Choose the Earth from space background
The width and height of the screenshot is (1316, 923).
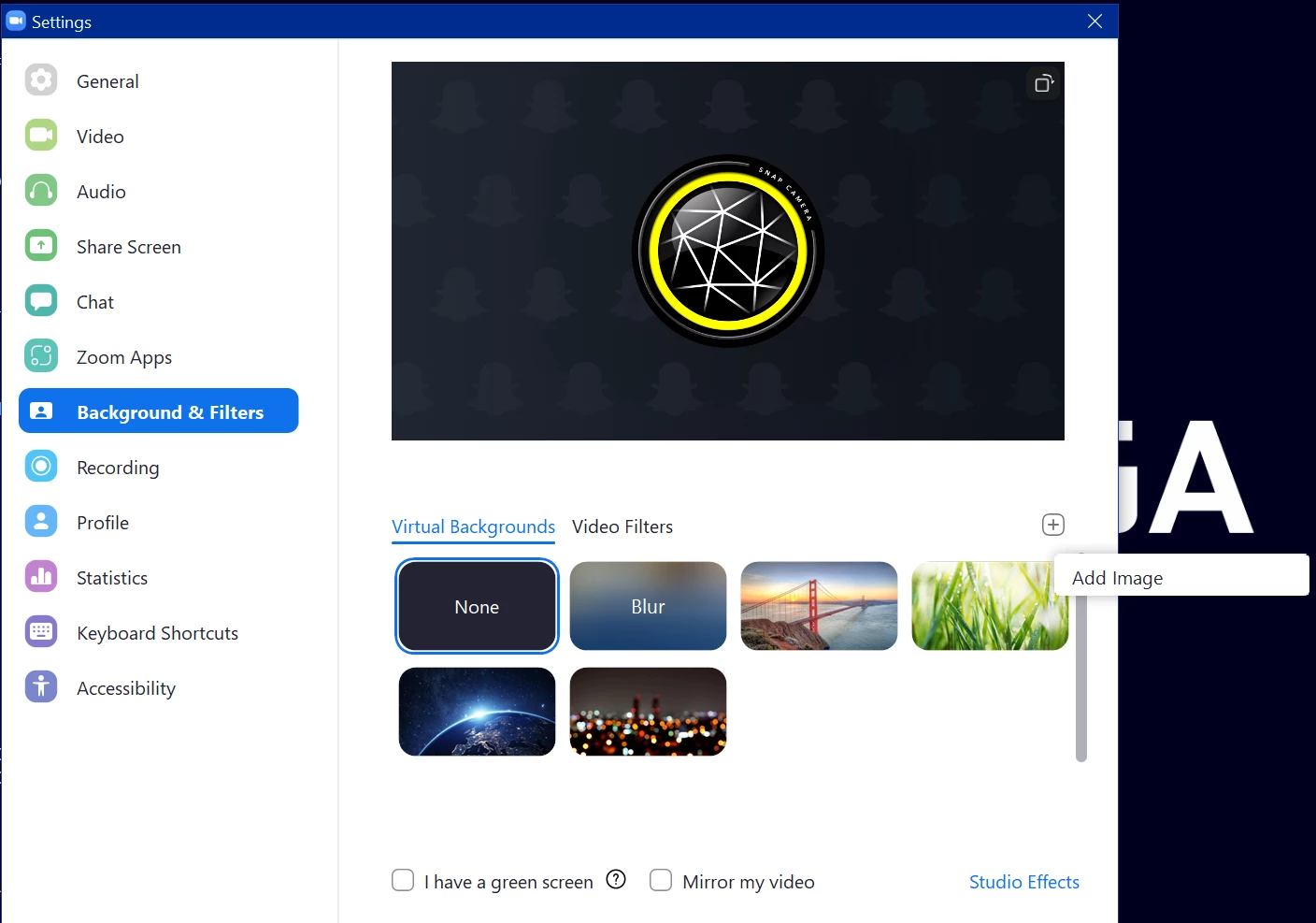tap(477, 712)
